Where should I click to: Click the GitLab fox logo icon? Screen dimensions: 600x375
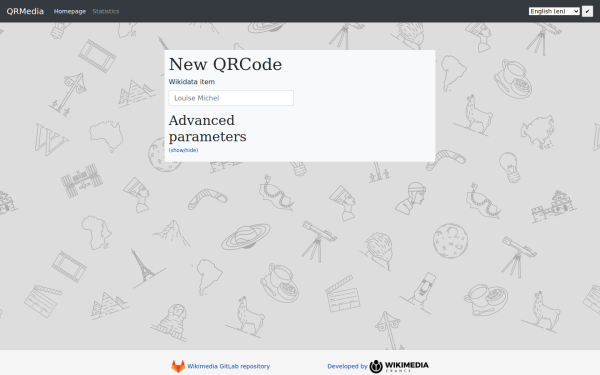tap(178, 366)
